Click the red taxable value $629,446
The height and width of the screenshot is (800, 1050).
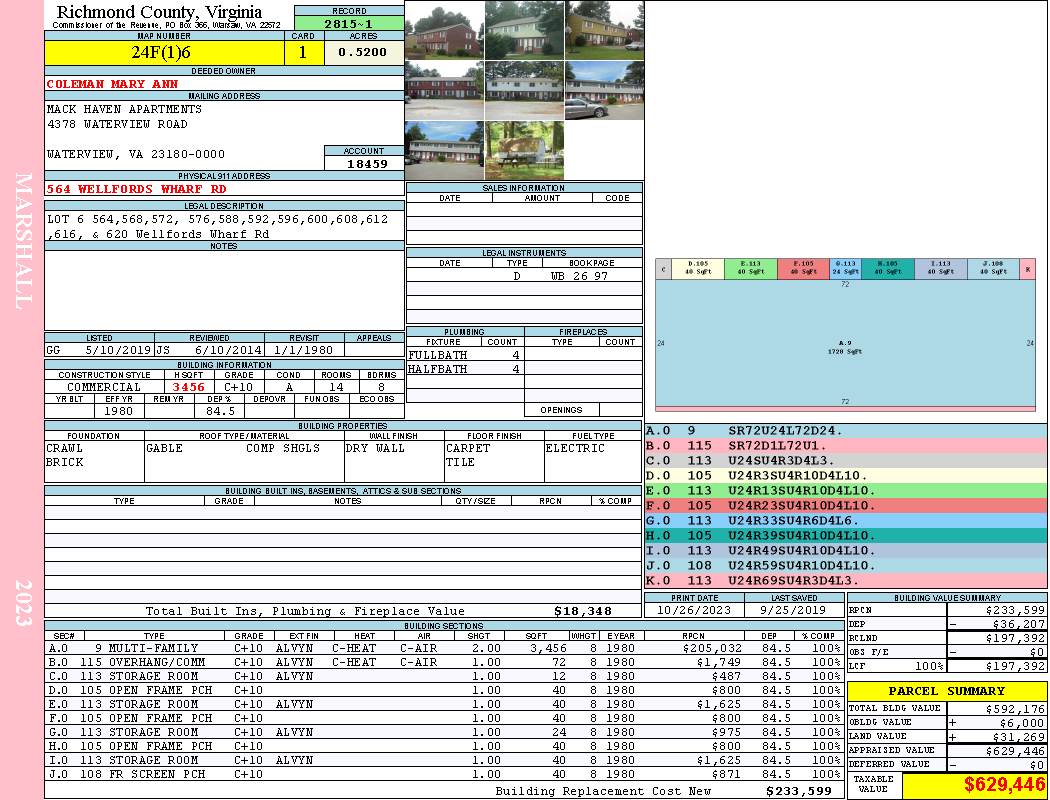(1003, 785)
